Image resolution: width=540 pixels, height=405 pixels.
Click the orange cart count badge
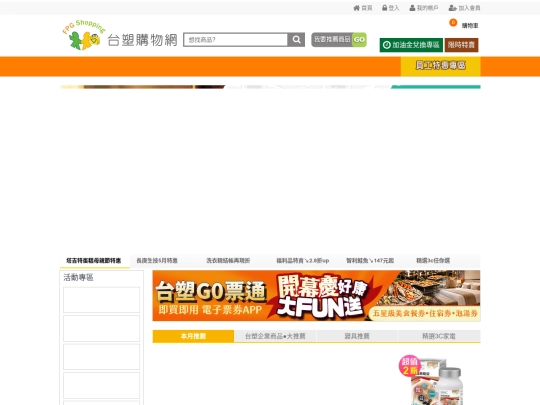coord(453,23)
